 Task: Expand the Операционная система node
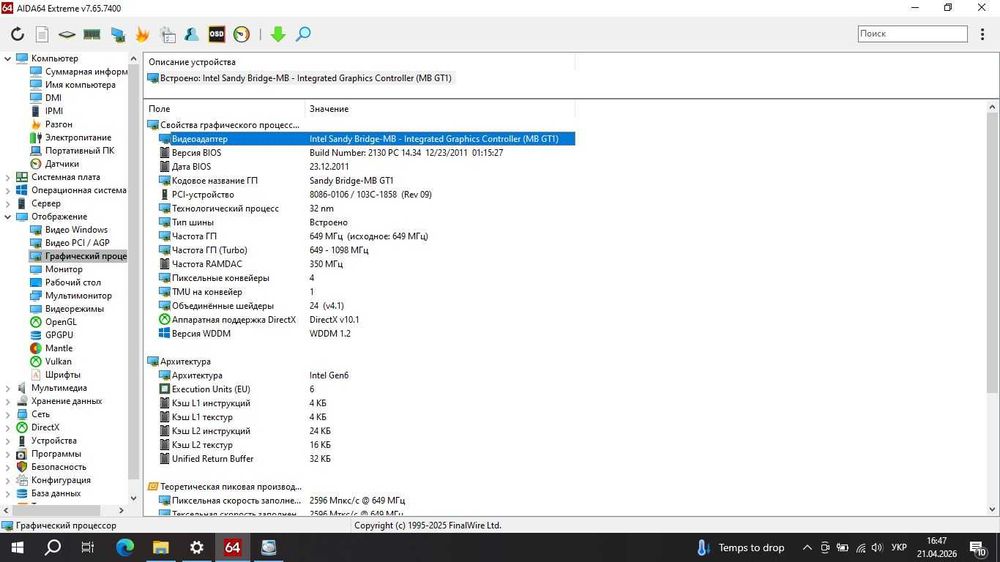(8, 190)
